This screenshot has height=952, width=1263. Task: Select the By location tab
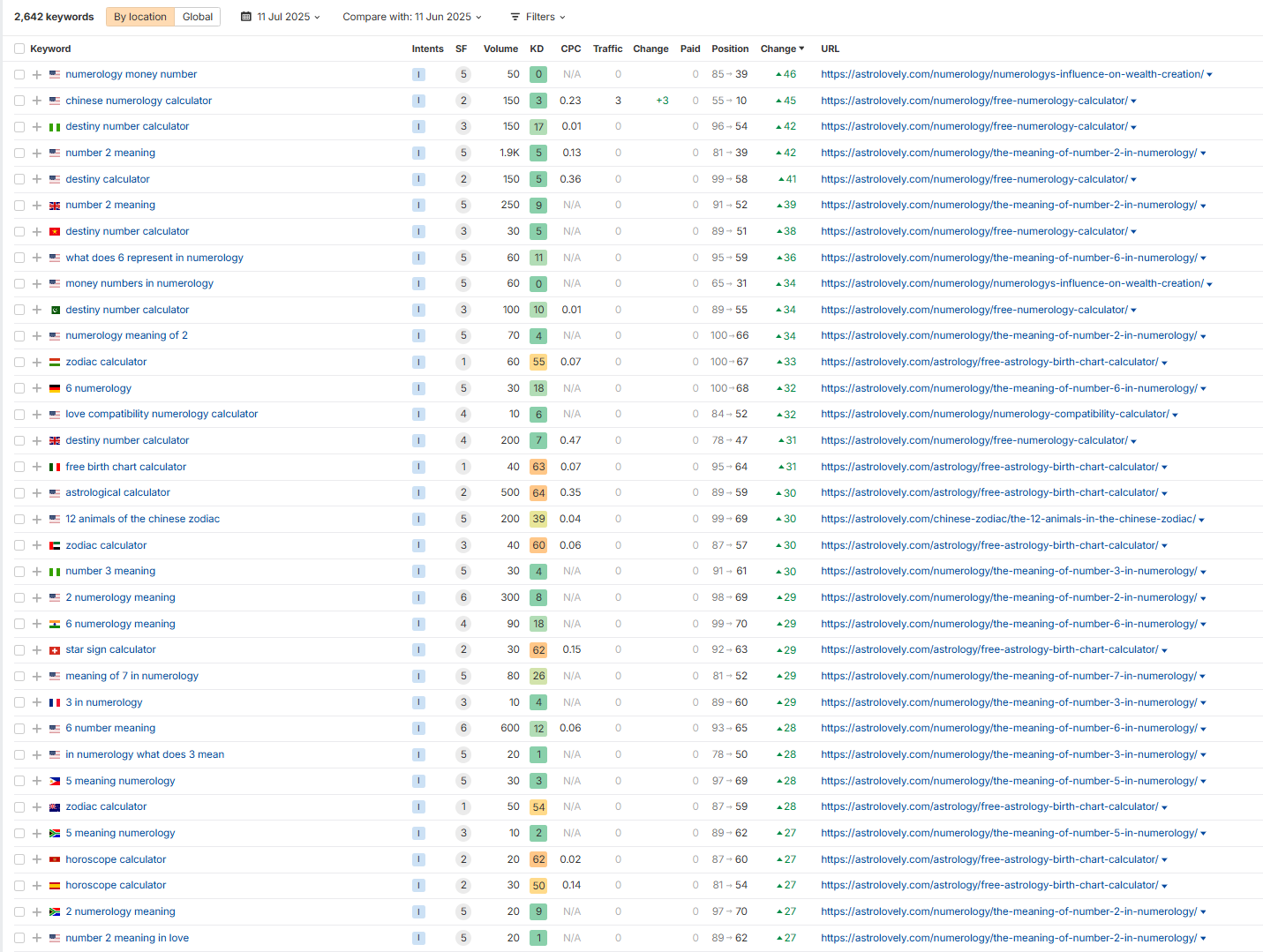coord(140,17)
